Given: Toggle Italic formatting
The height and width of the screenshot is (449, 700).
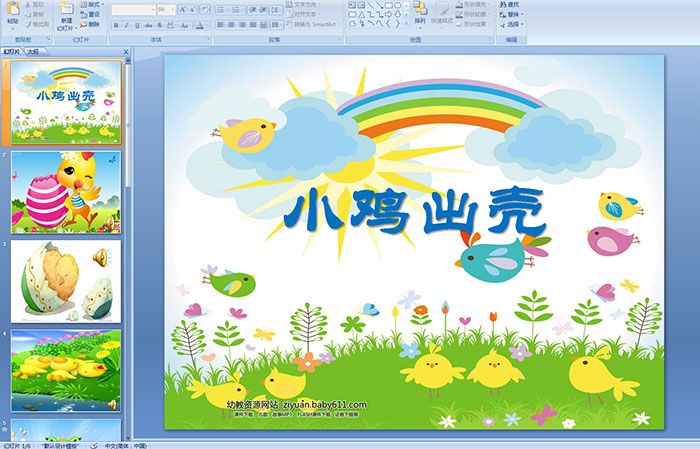Looking at the screenshot, I should 126,25.
